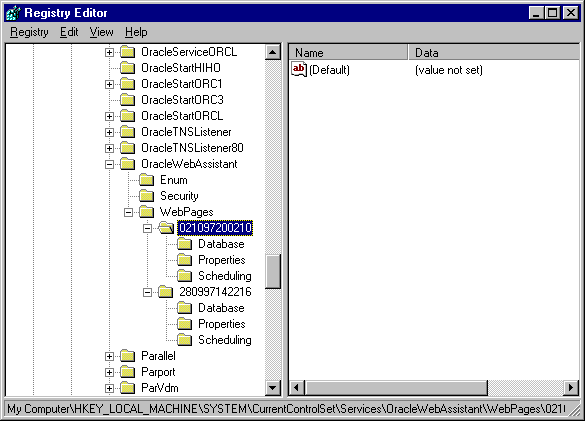The width and height of the screenshot is (585, 421).
Task: Select the OracleStartHIHO key label
Action: (x=181, y=68)
